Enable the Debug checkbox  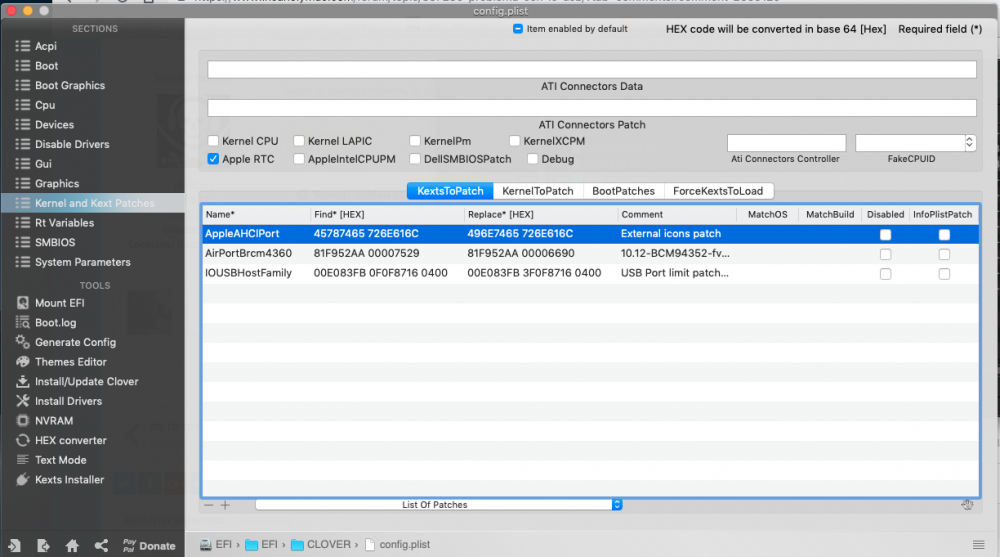[533, 159]
